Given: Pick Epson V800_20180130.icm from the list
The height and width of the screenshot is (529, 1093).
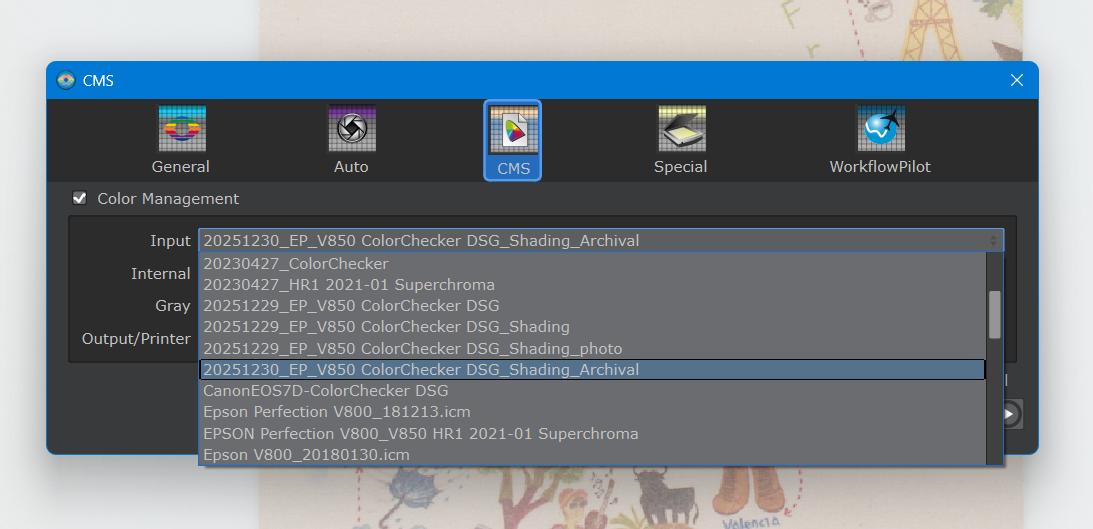Looking at the screenshot, I should click(306, 455).
